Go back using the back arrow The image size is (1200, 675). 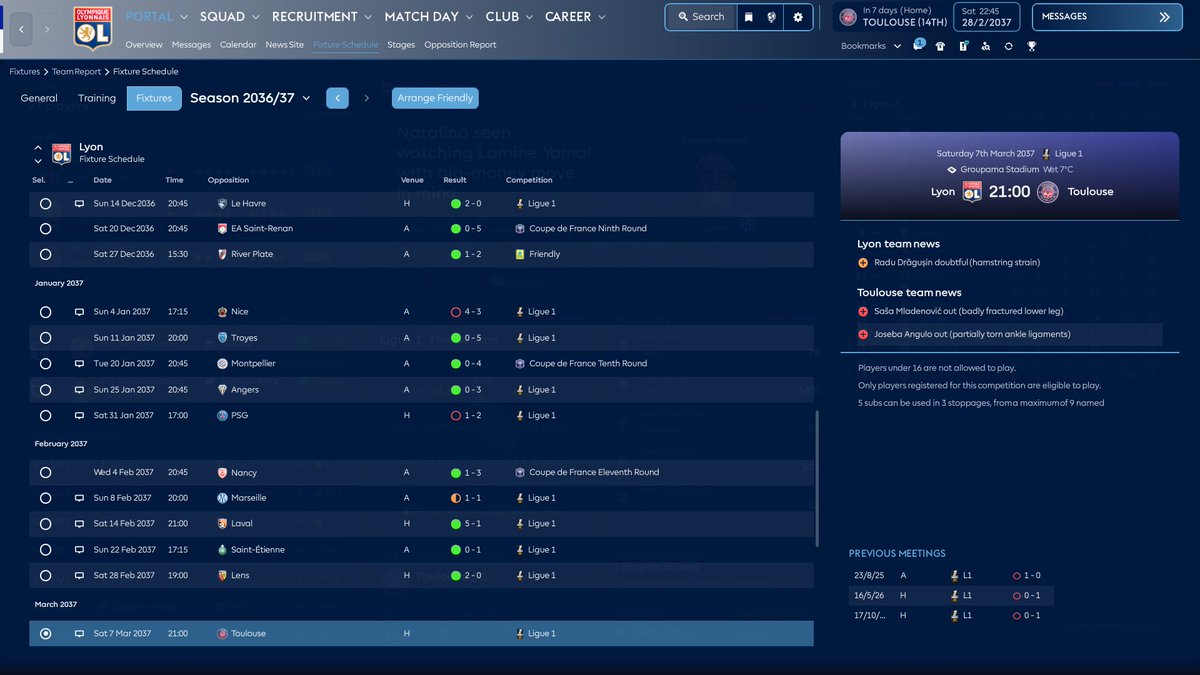point(21,30)
